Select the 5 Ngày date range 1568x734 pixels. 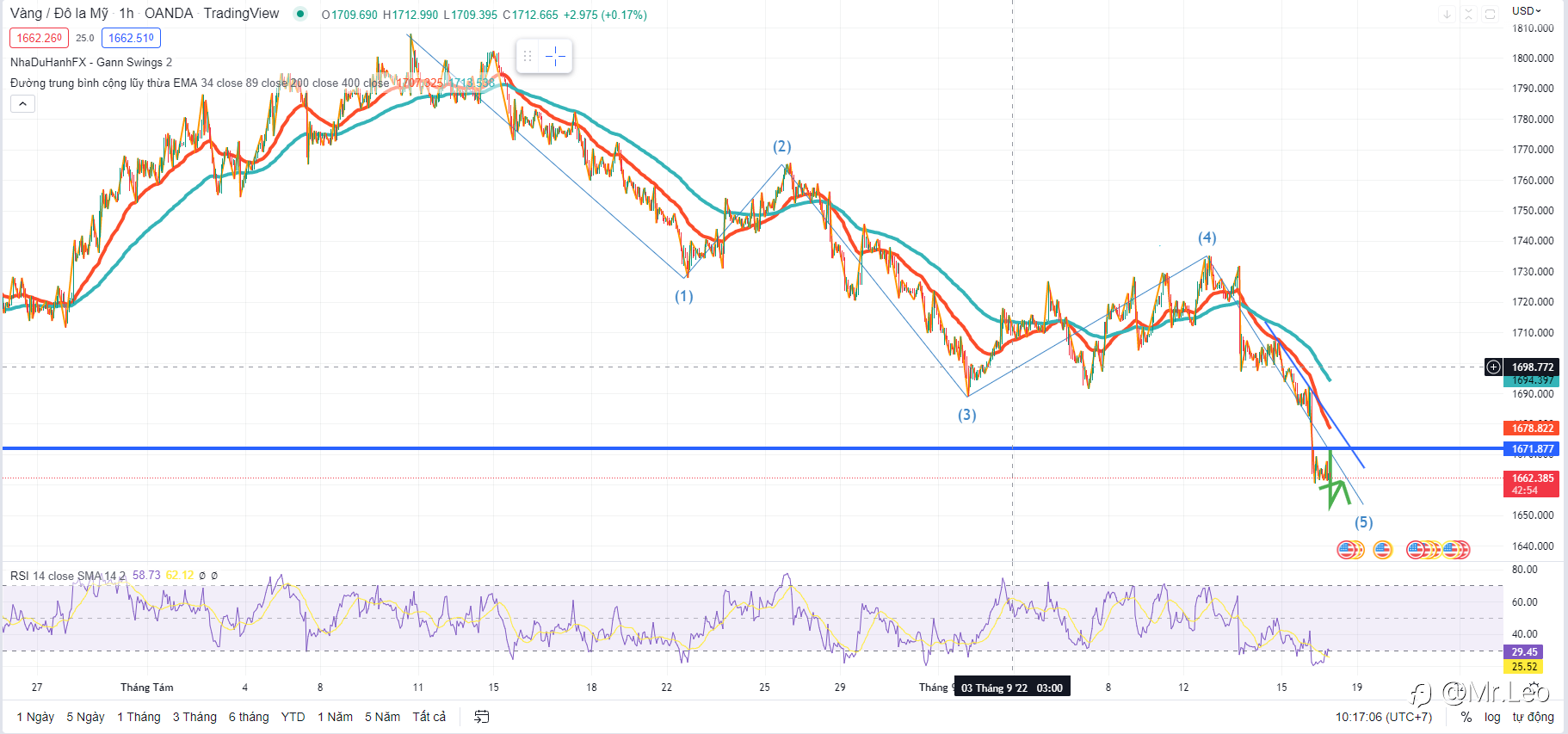click(x=85, y=717)
